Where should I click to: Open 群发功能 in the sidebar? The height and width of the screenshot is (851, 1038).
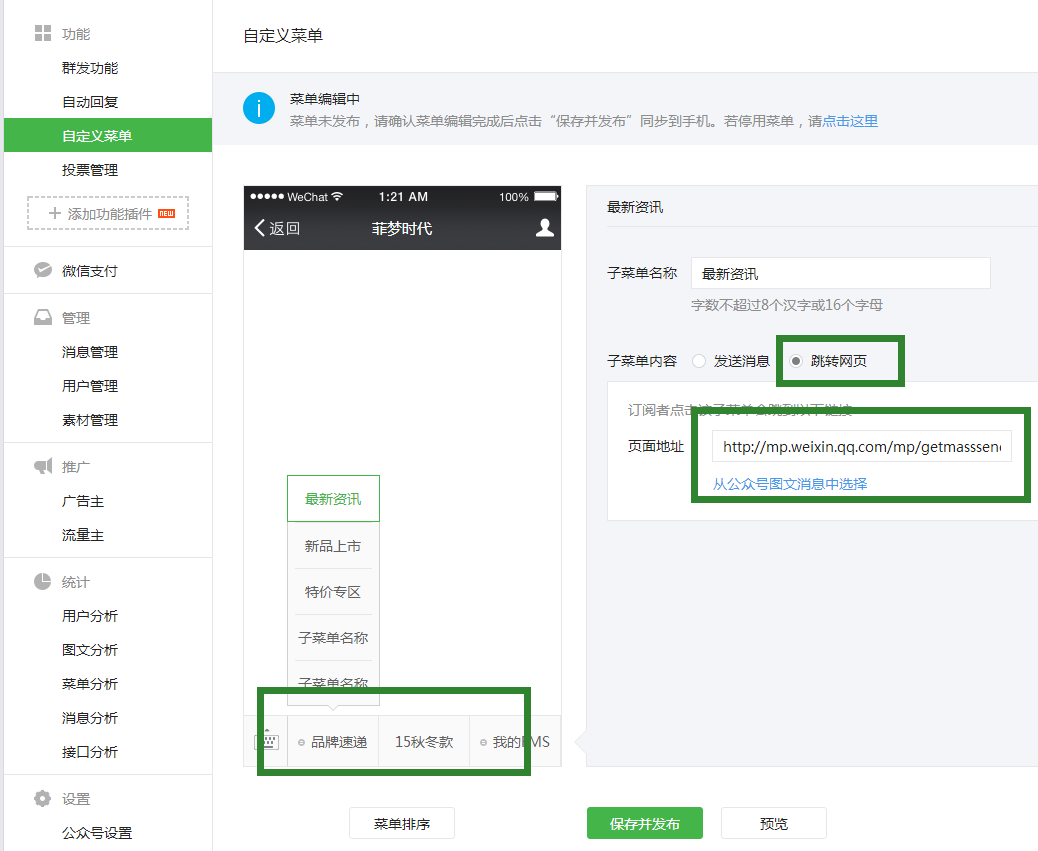click(x=90, y=68)
